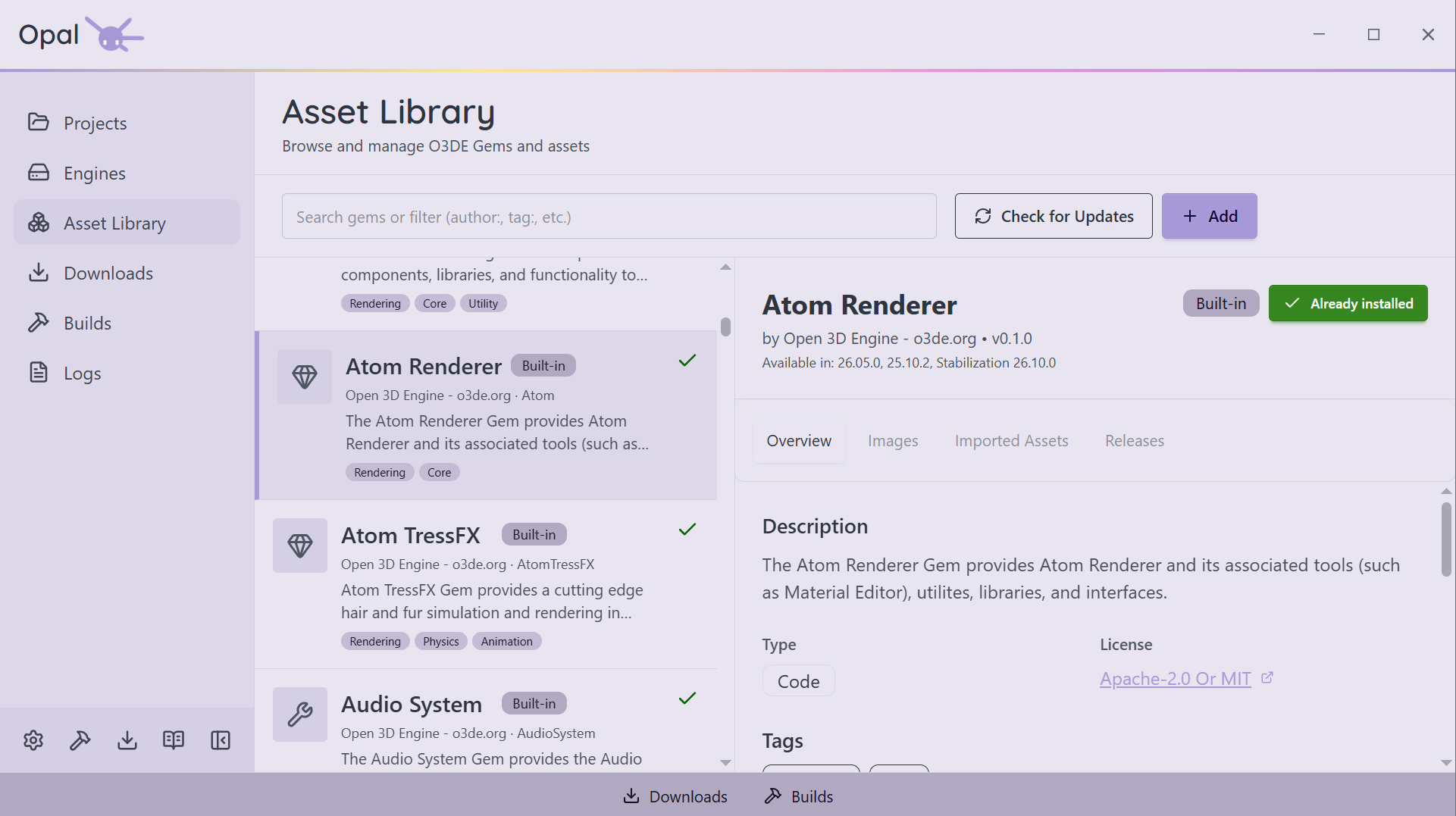
Task: Go to the Downloads sidebar page
Action: 127,273
